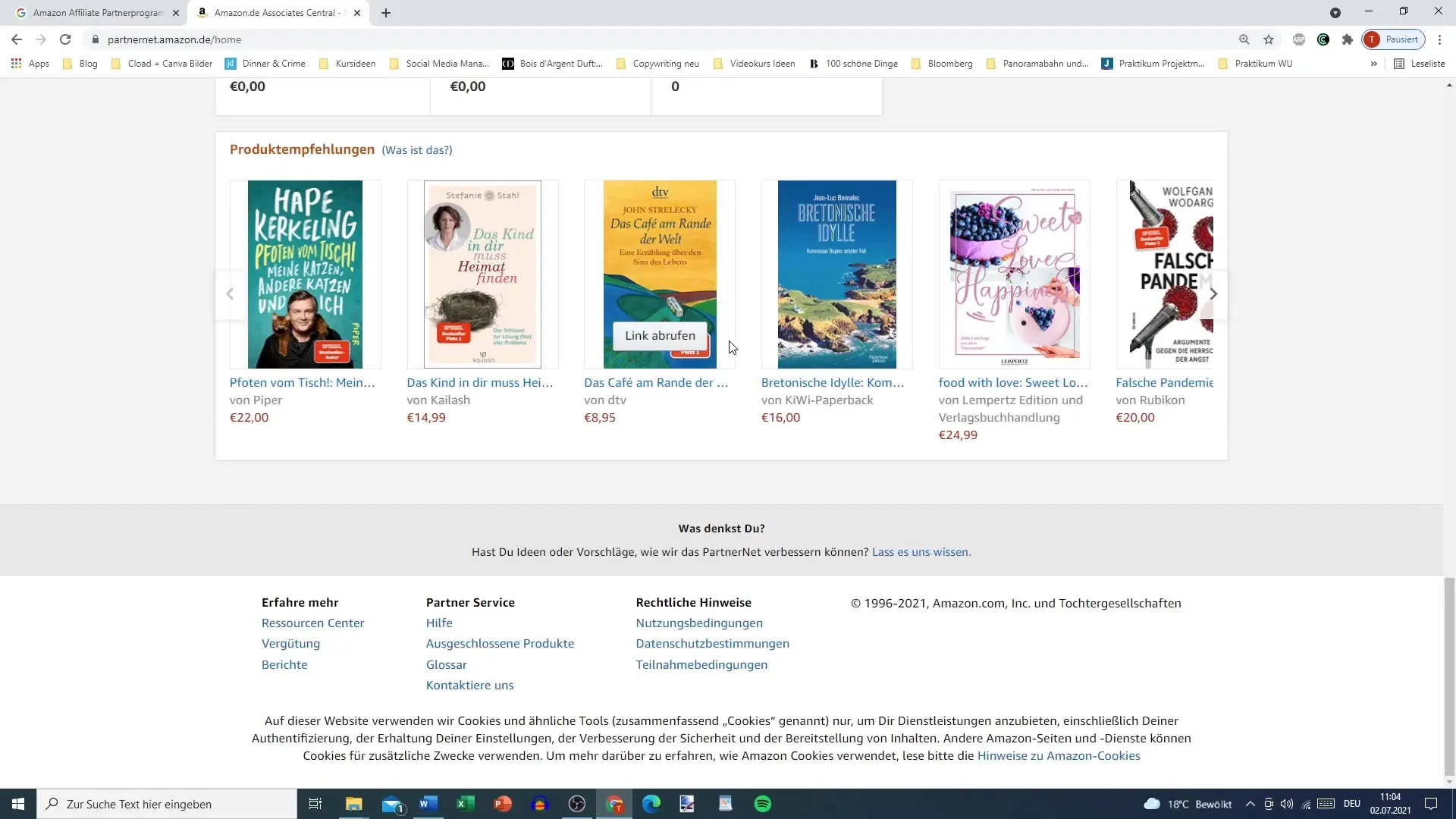Open Task View in the taskbar
The height and width of the screenshot is (819, 1456).
[315, 804]
